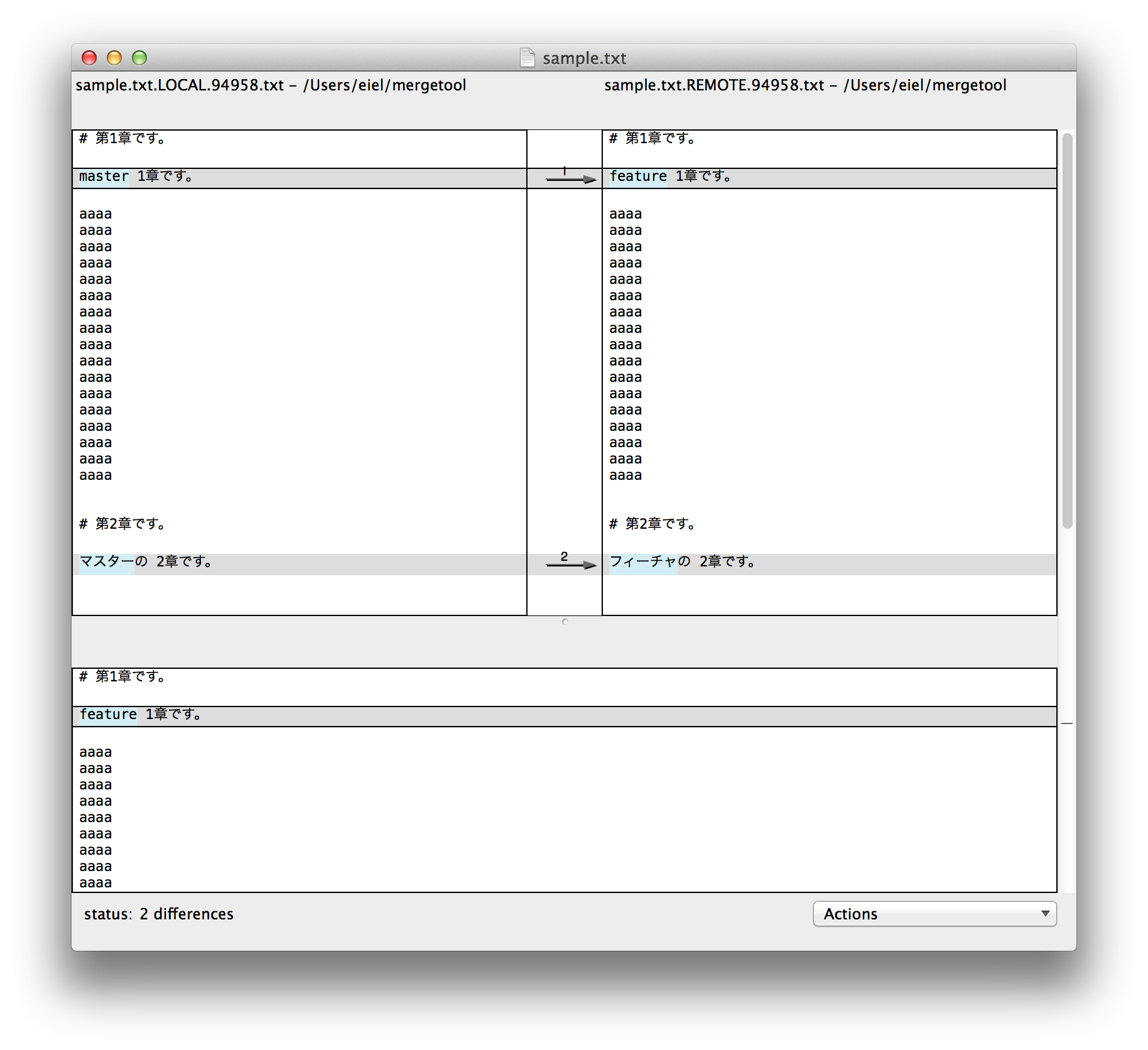
Task: Close the sample.txt window
Action: [x=89, y=58]
